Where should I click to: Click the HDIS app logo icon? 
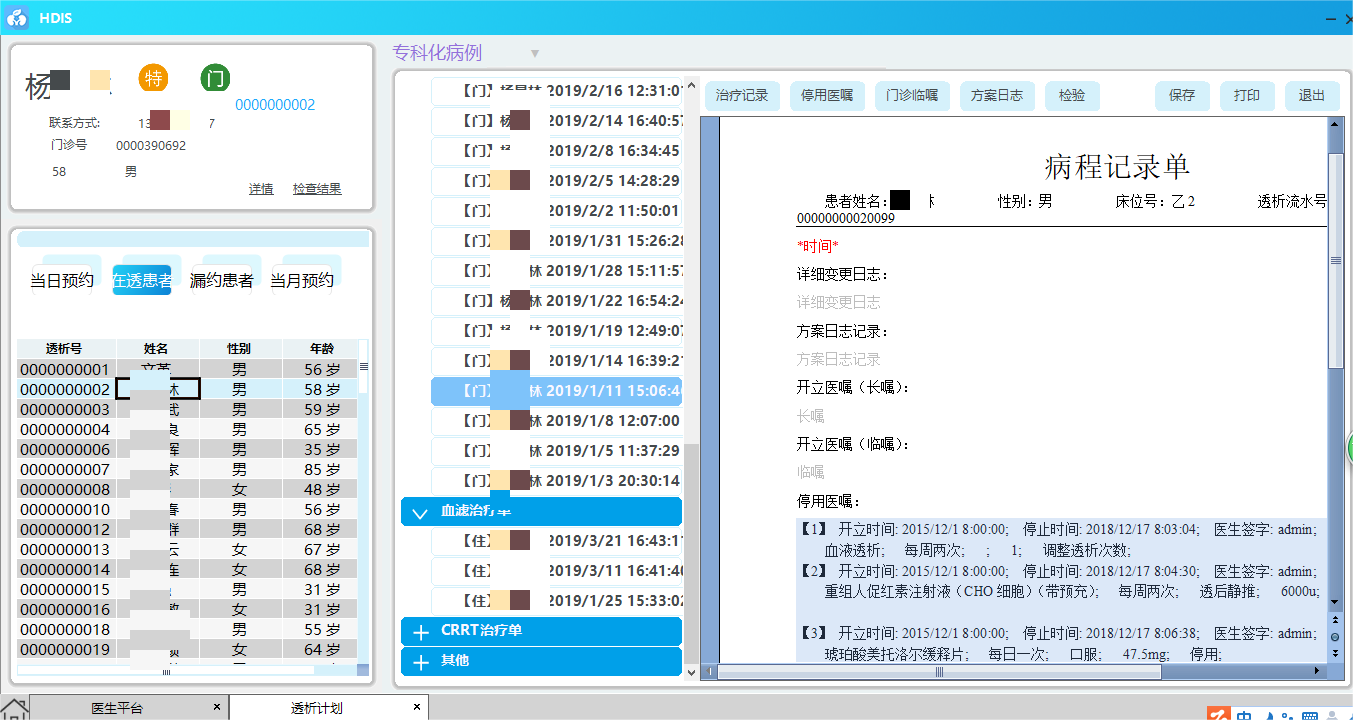(x=17, y=17)
